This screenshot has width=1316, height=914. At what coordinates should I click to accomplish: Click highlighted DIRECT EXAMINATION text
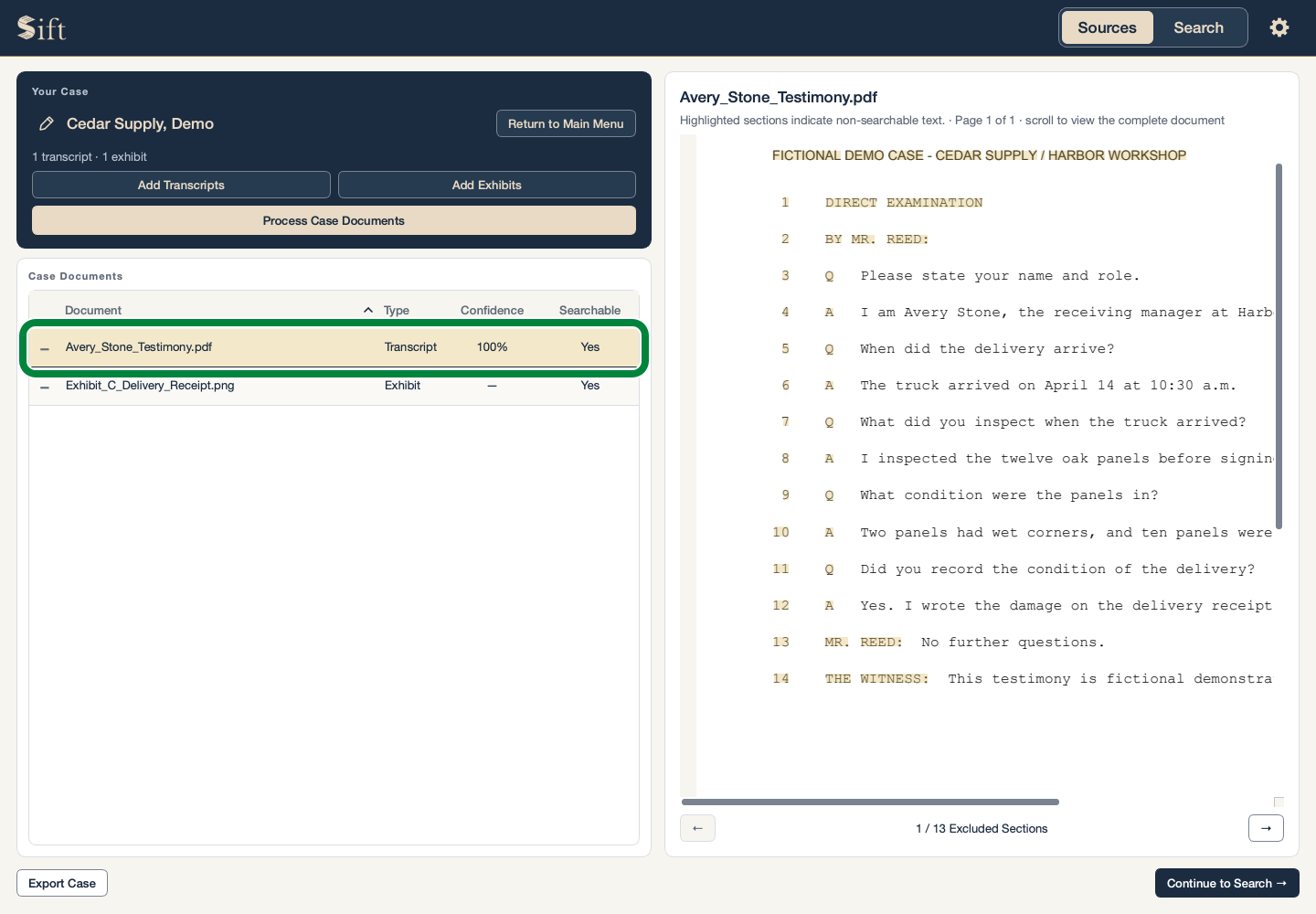click(903, 203)
